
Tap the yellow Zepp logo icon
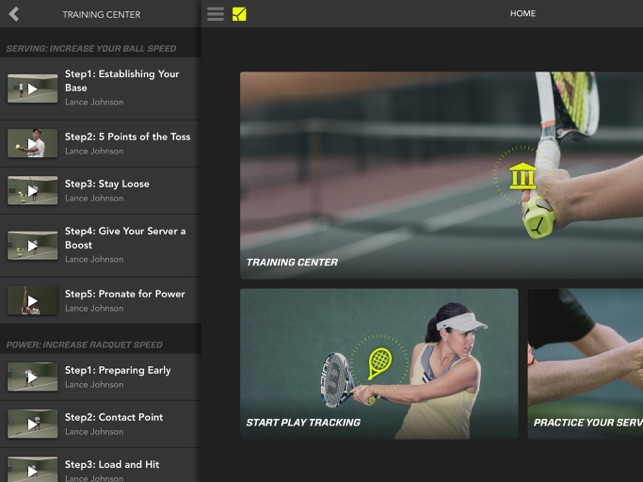pos(239,14)
